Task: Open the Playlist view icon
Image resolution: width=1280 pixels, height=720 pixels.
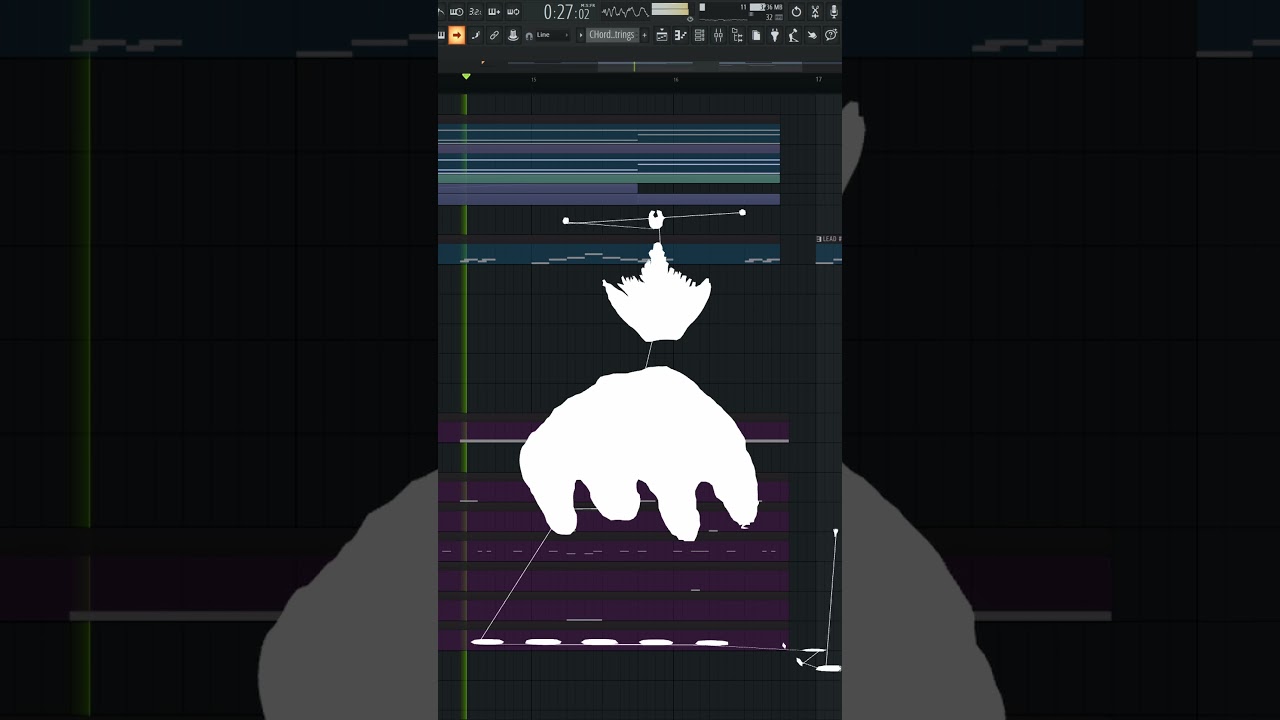Action: pos(661,35)
